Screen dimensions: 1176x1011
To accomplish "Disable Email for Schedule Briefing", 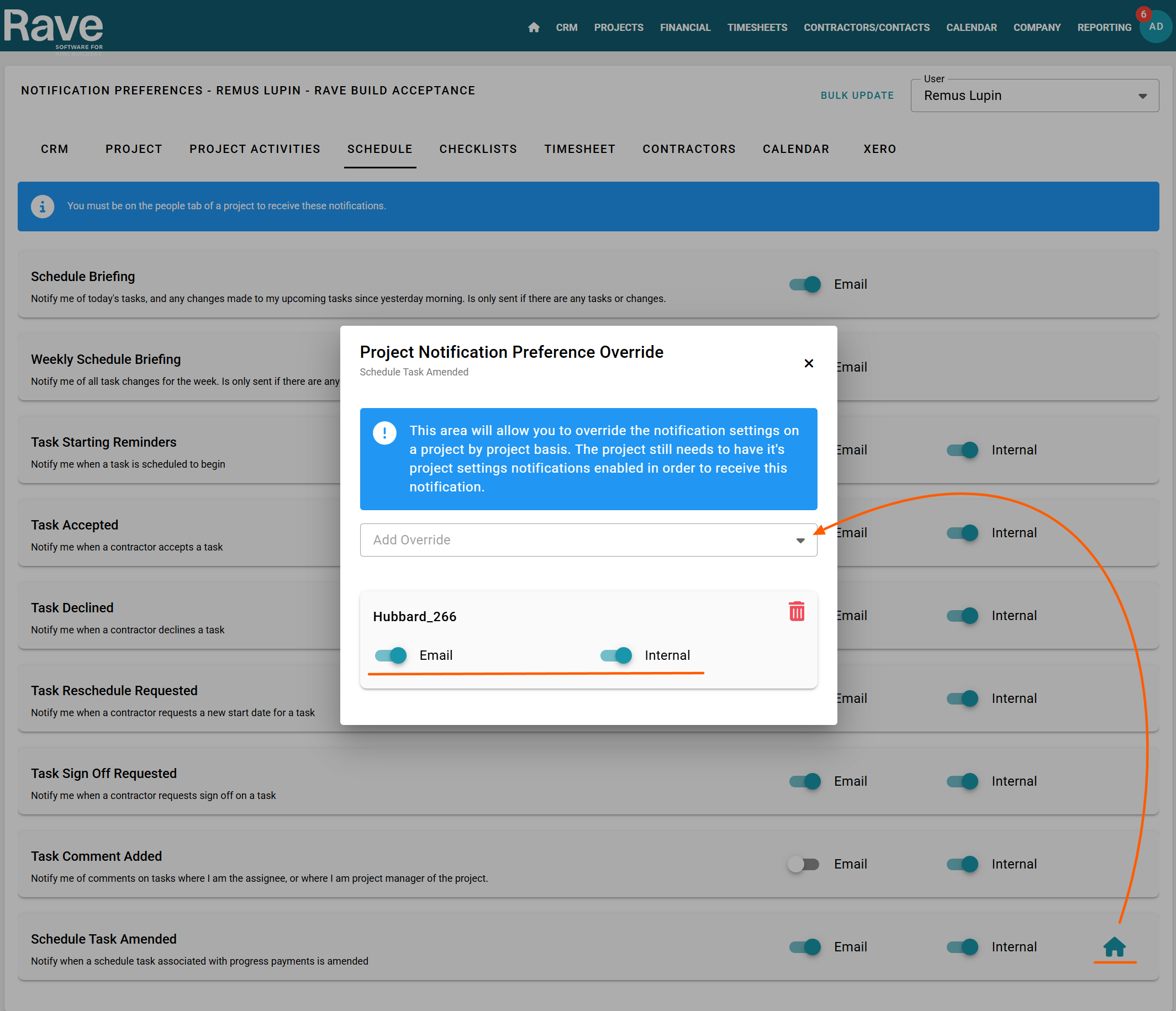I will [x=805, y=284].
